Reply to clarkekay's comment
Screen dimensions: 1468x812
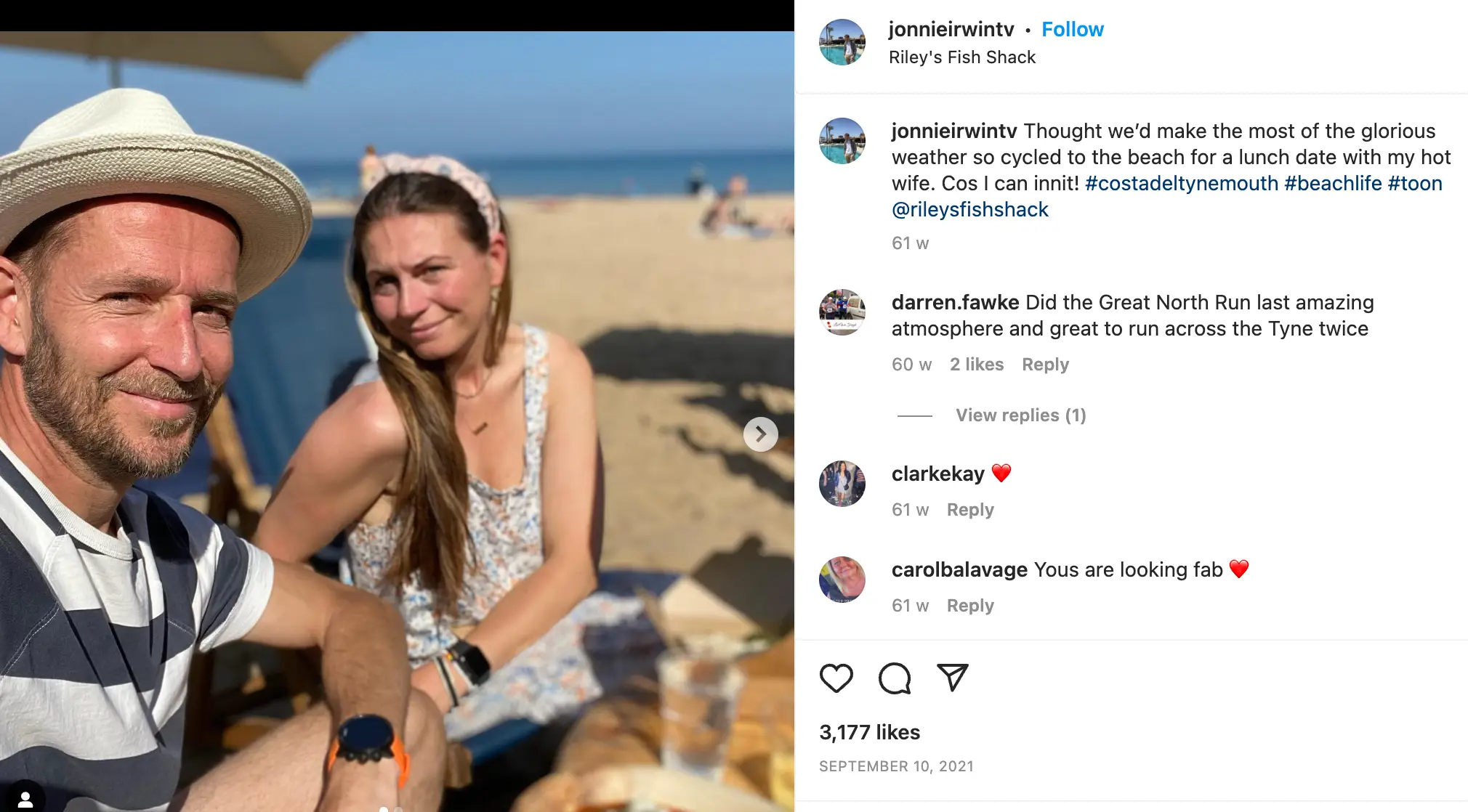click(969, 509)
